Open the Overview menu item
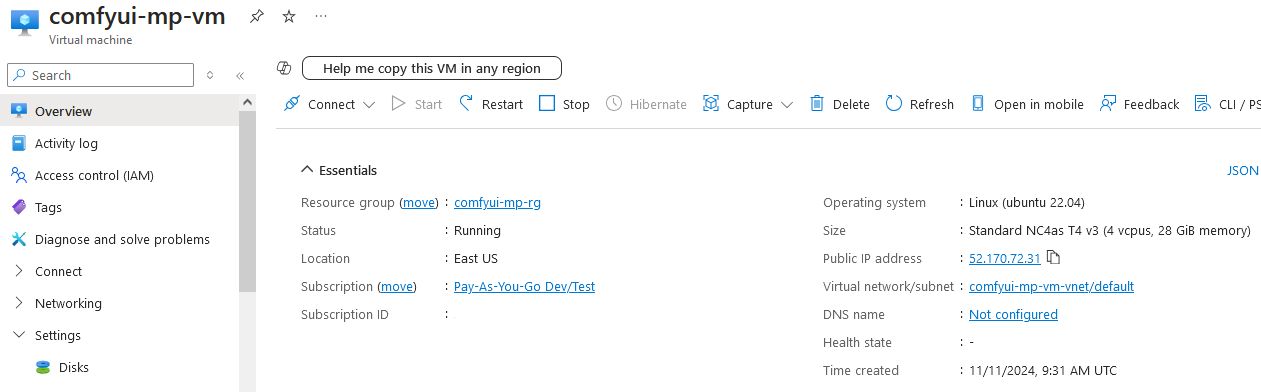Viewport: 1261px width, 392px height. (x=120, y=111)
